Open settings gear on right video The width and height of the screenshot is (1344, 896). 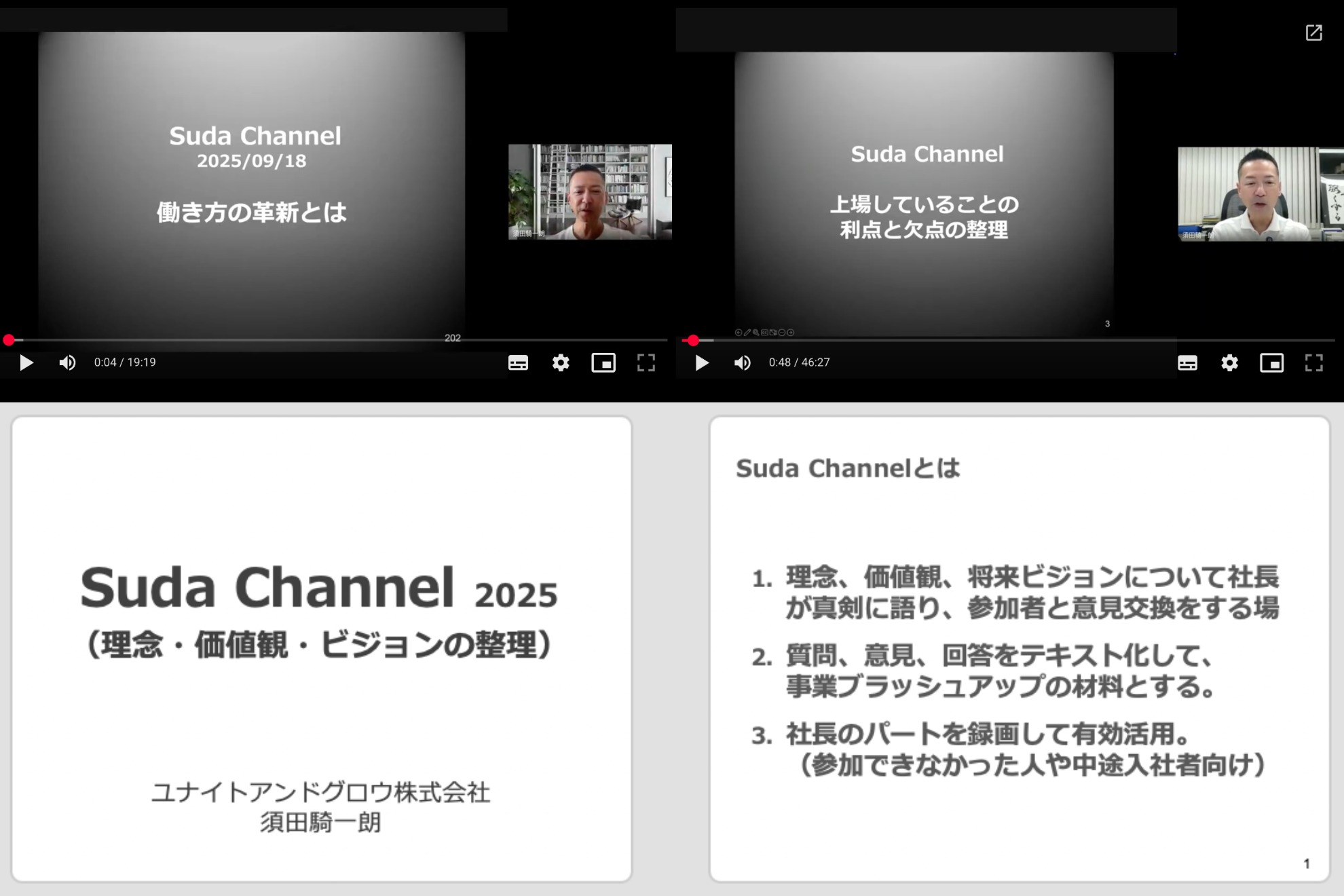(x=1229, y=362)
